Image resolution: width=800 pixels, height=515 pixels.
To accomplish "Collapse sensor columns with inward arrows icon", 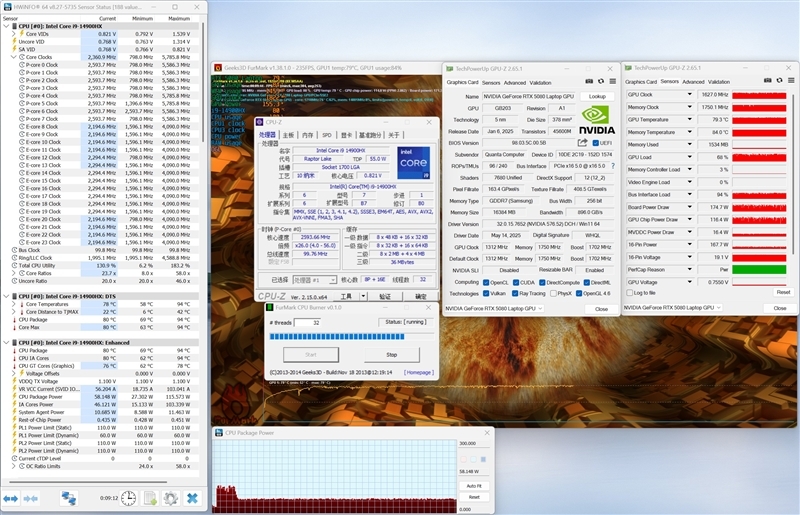I will click(31, 498).
